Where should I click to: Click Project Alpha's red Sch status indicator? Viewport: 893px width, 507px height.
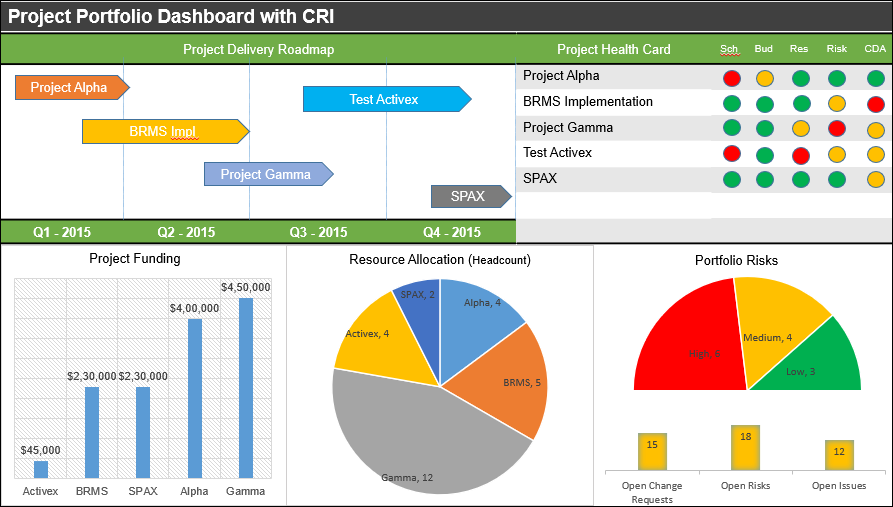click(731, 78)
